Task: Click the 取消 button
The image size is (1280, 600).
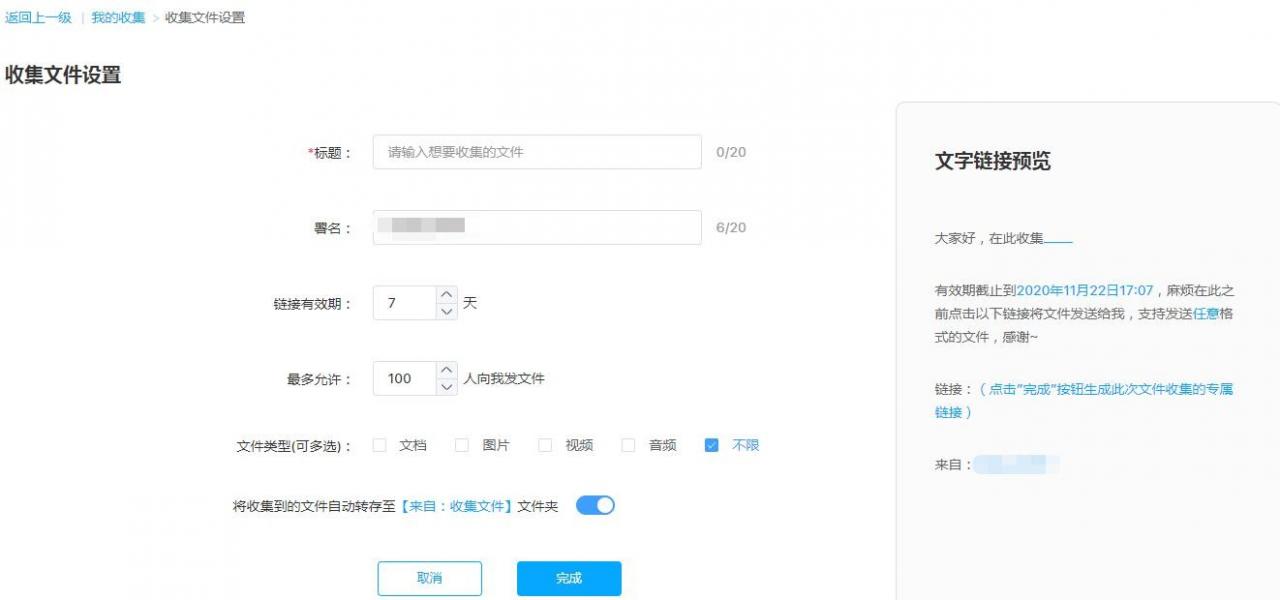Action: coord(429,578)
